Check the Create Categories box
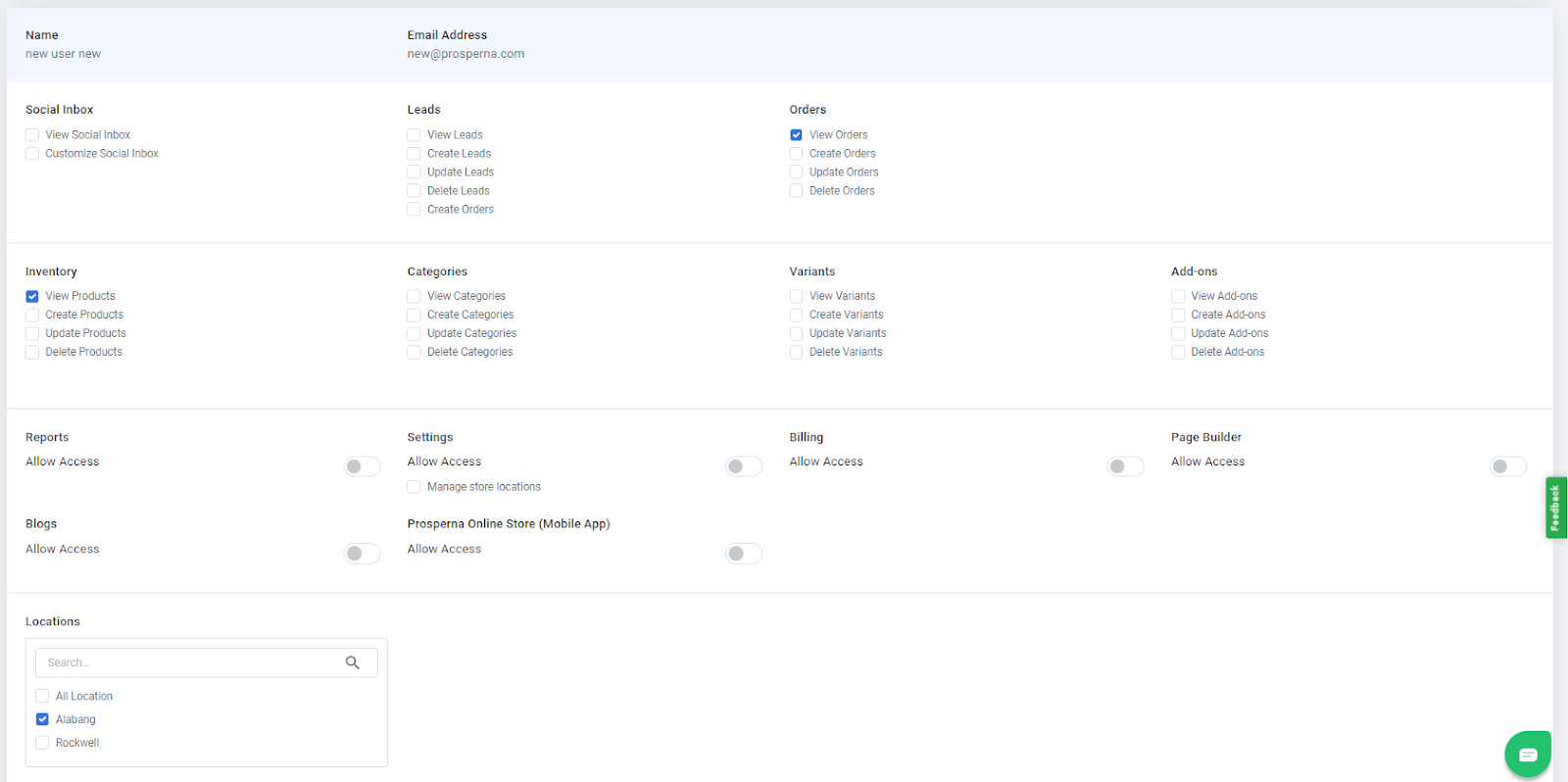The image size is (1568, 782). click(x=414, y=315)
